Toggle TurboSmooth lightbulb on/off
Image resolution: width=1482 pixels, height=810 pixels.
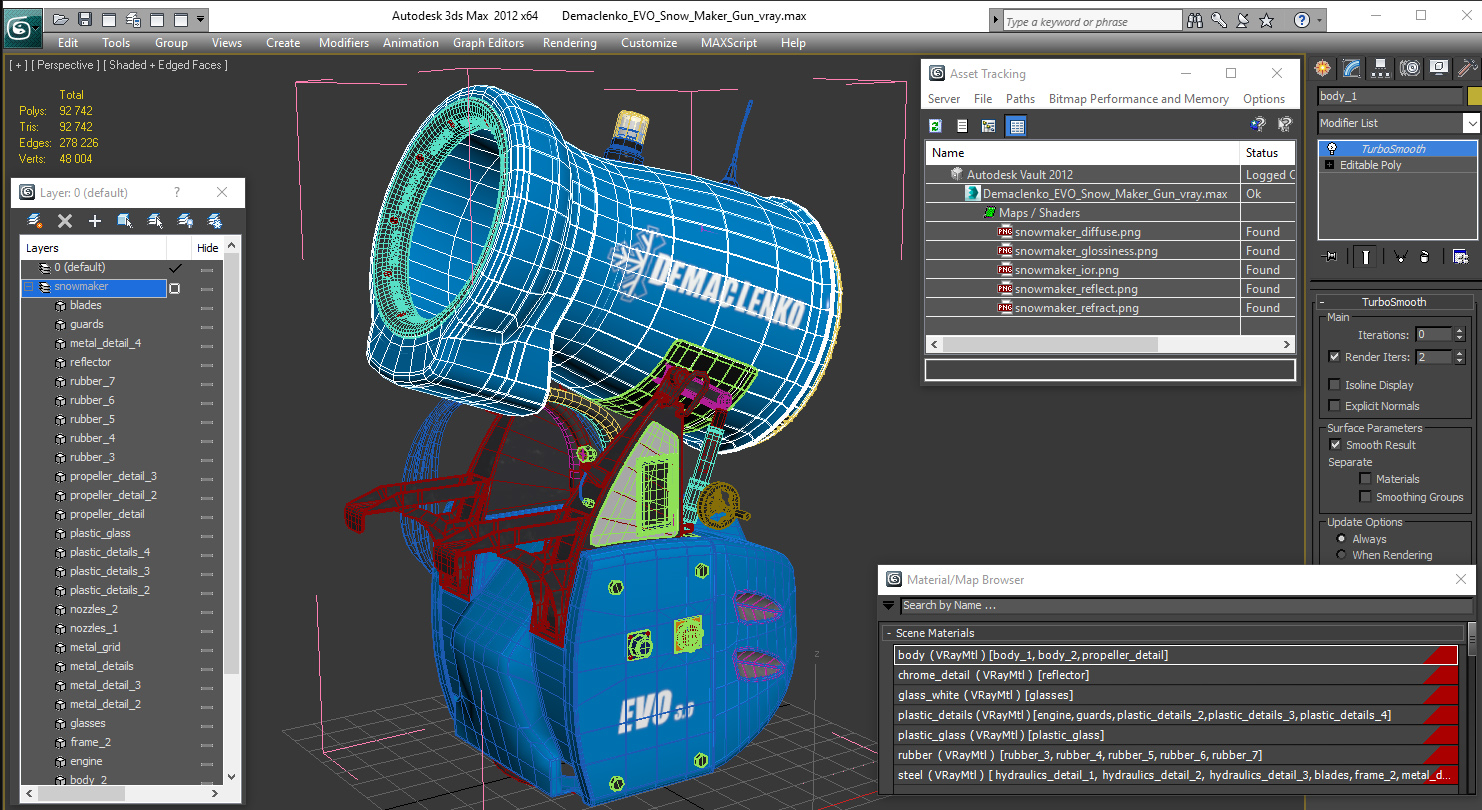point(1332,149)
